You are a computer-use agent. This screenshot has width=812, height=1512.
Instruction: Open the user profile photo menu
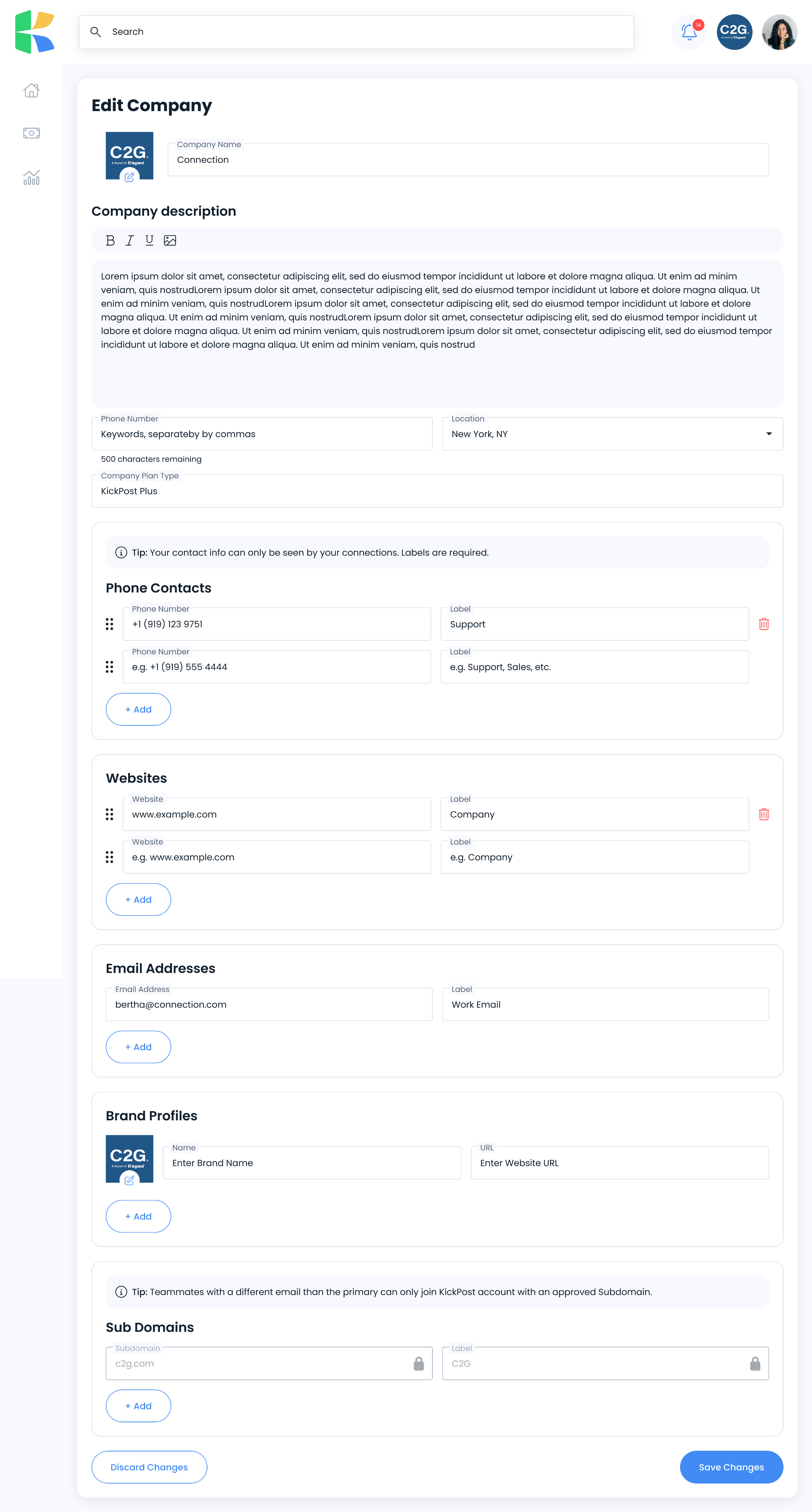click(780, 32)
